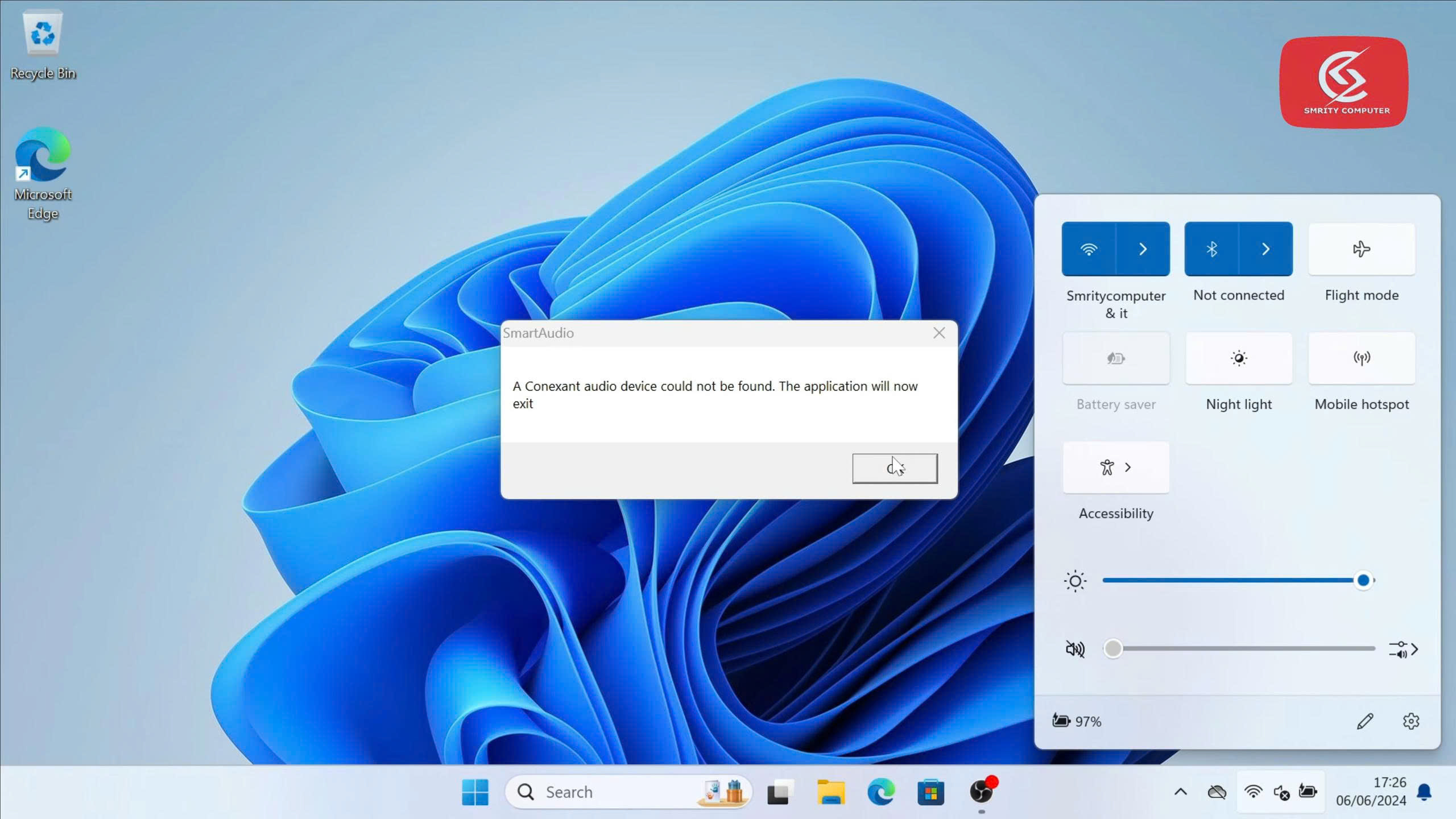Expand Wi-Fi network list chevron
This screenshot has height=819, width=1456.
[1143, 249]
